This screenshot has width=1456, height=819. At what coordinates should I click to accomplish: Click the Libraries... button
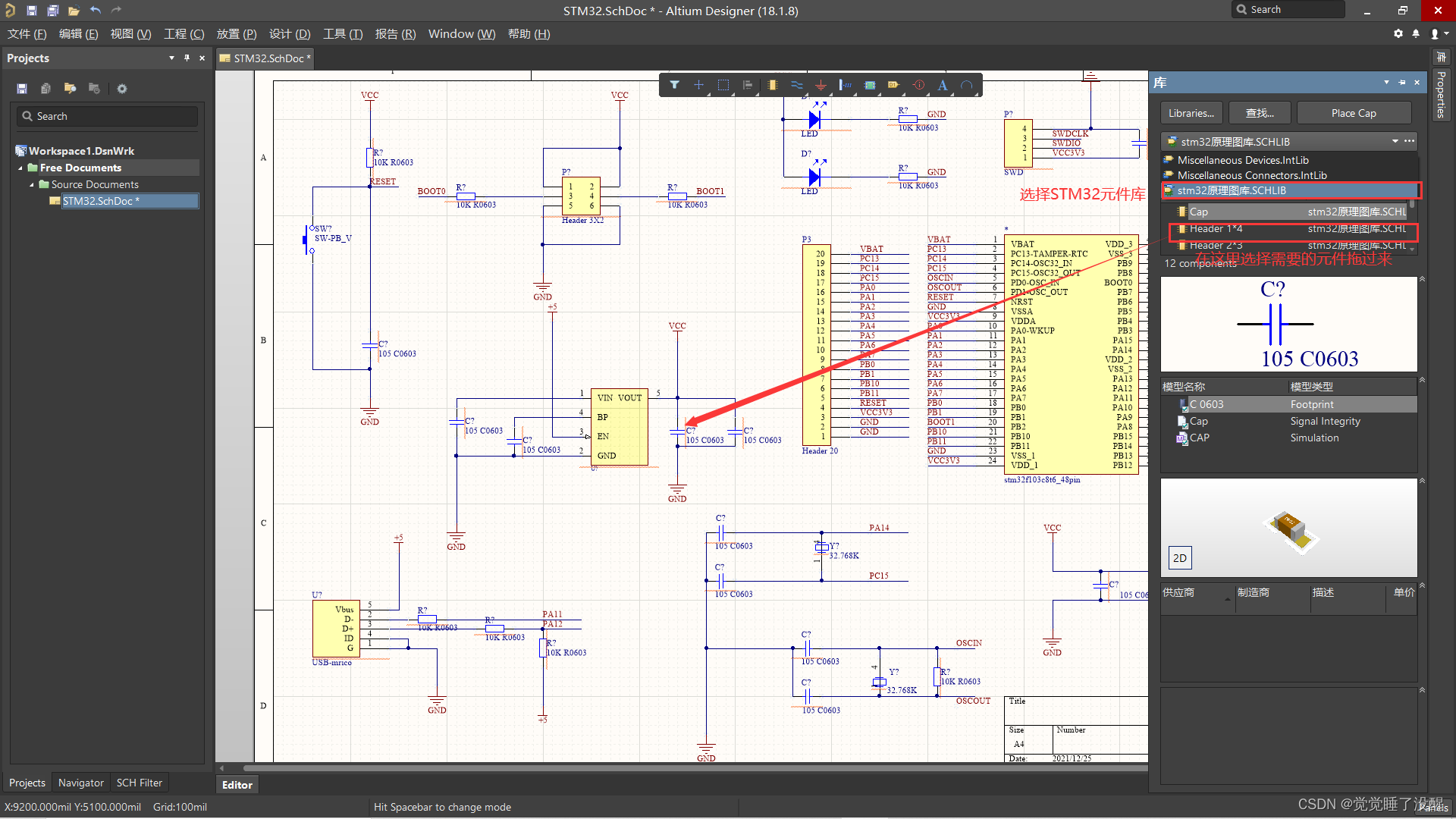[x=1191, y=113]
